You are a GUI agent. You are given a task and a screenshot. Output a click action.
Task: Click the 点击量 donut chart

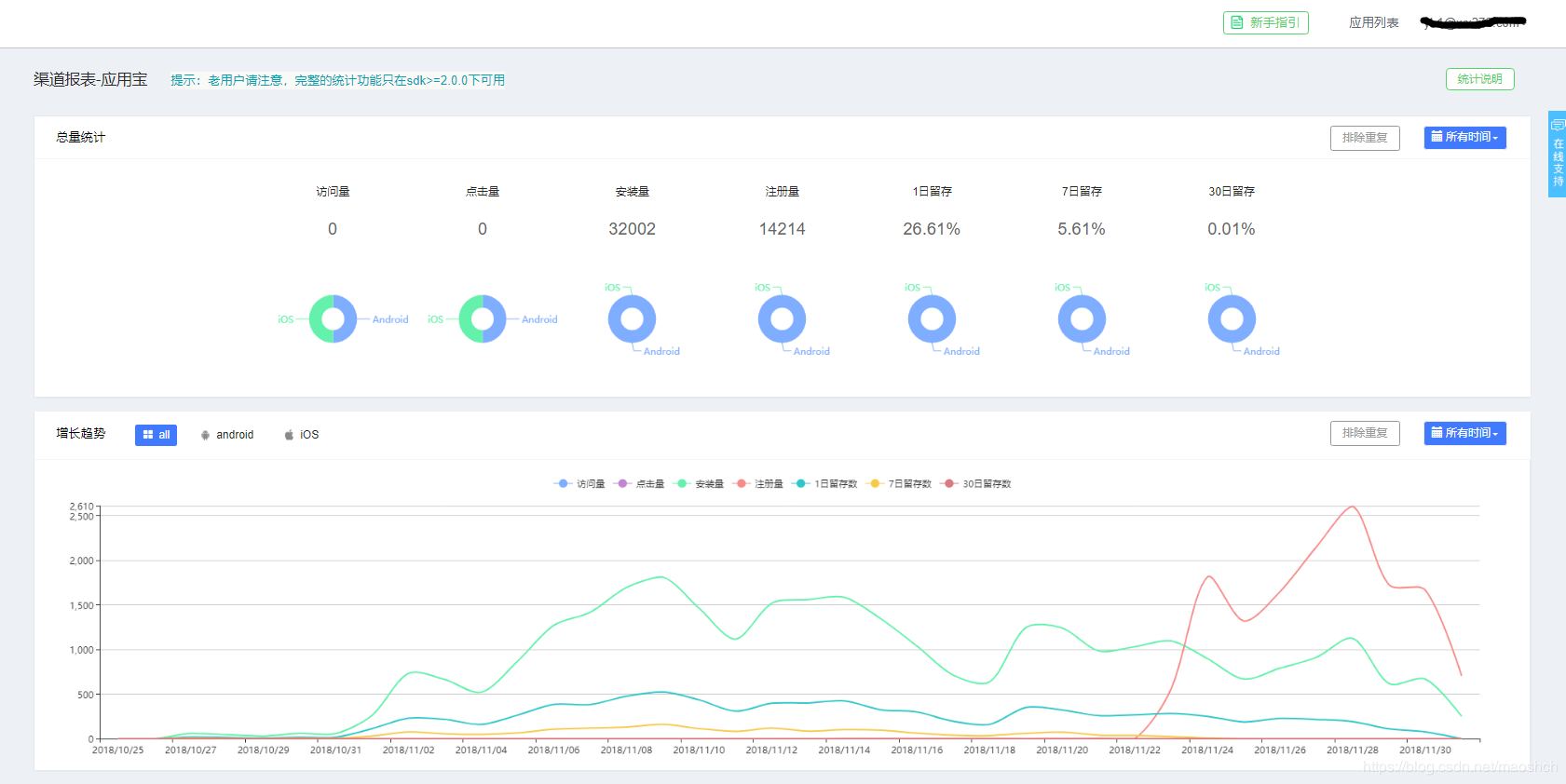(483, 319)
